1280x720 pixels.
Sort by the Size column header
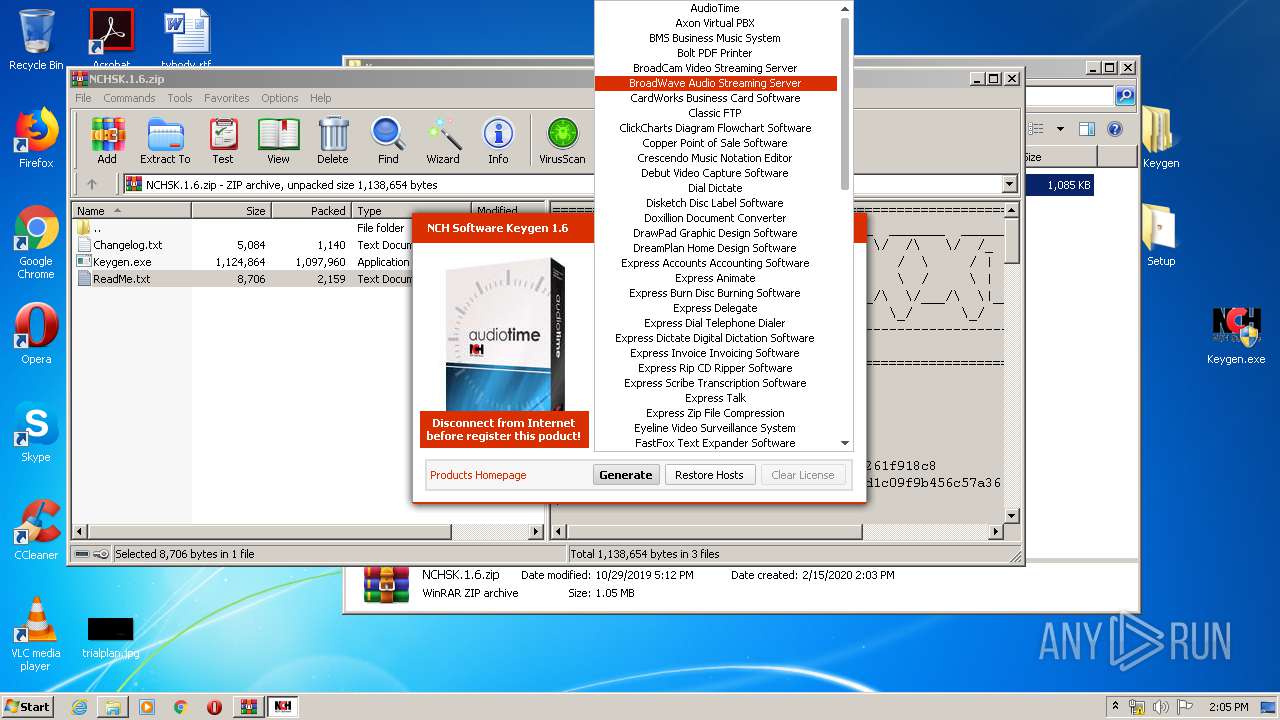(x=231, y=211)
